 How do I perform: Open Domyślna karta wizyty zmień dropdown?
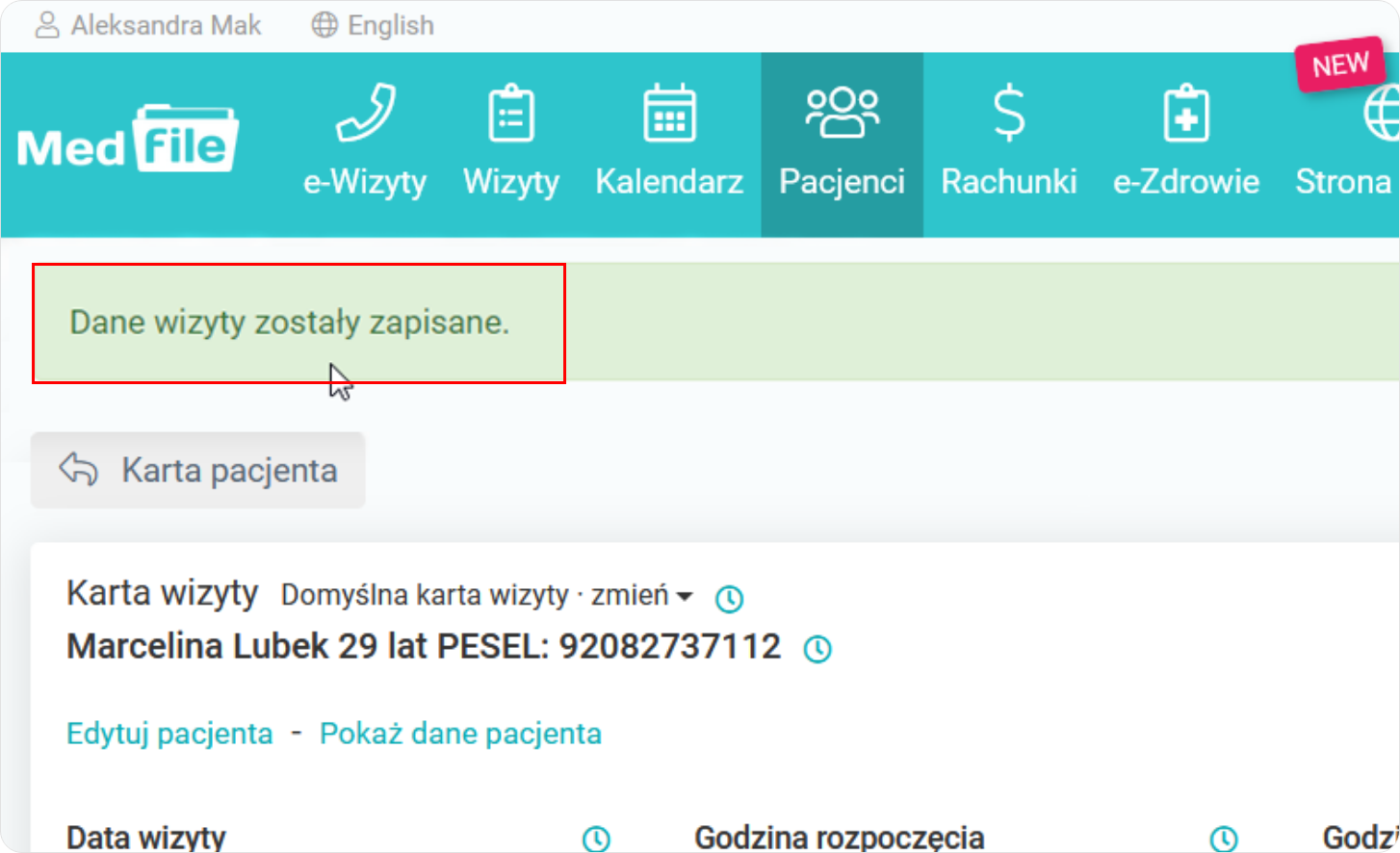[x=486, y=595]
